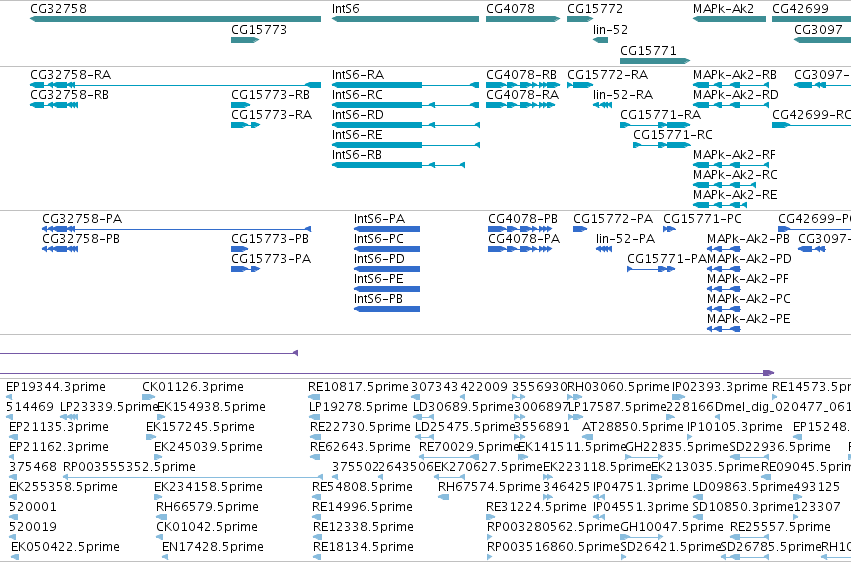The height and width of the screenshot is (562, 851).
Task: Select protein MAPk-Ak2-PE
Action: pos(724,329)
